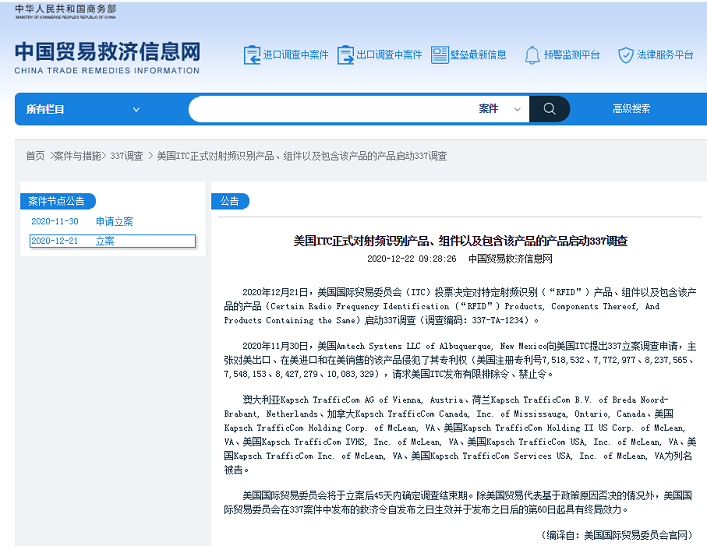Image resolution: width=707 pixels, height=546 pixels.
Task: Open the 法律服务平台 shield icon
Action: (626, 55)
